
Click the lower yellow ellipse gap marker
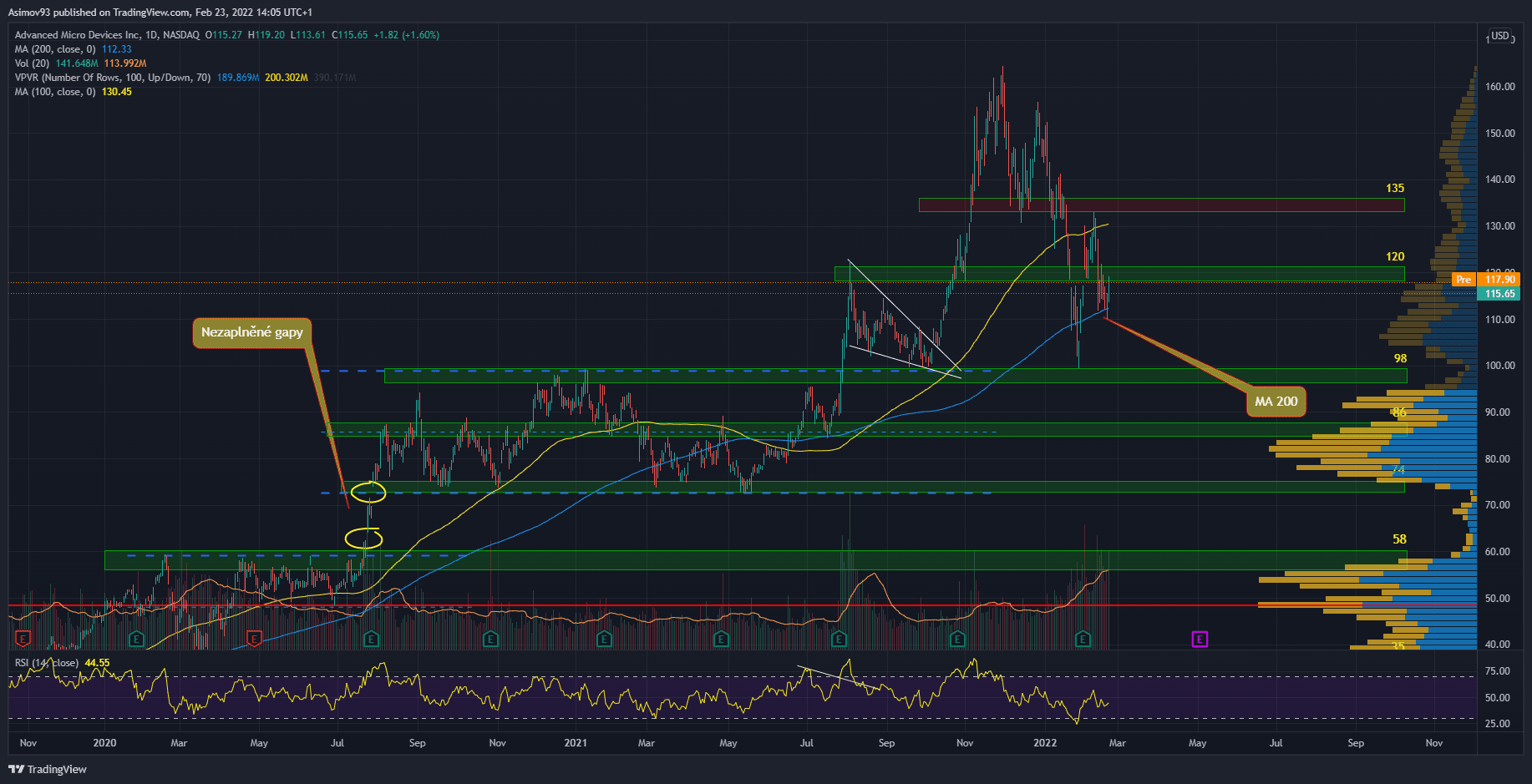click(364, 539)
